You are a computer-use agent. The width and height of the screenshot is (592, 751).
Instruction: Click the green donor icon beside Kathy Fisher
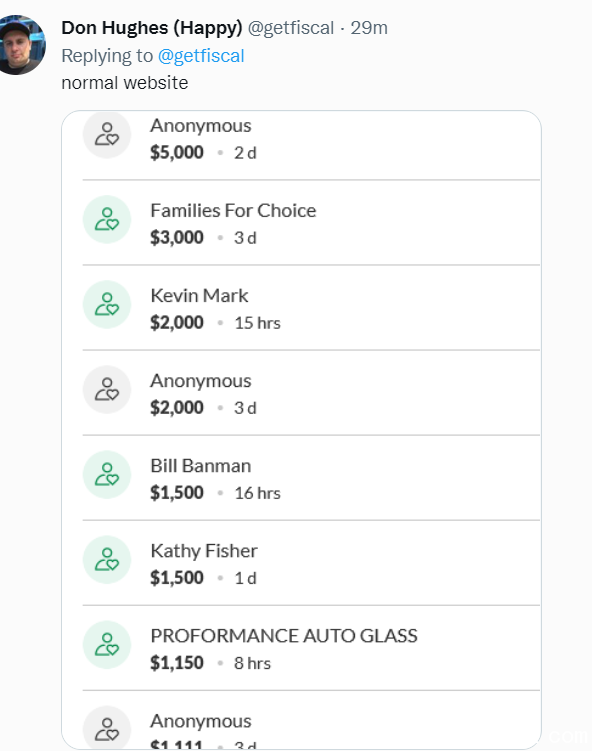107,560
